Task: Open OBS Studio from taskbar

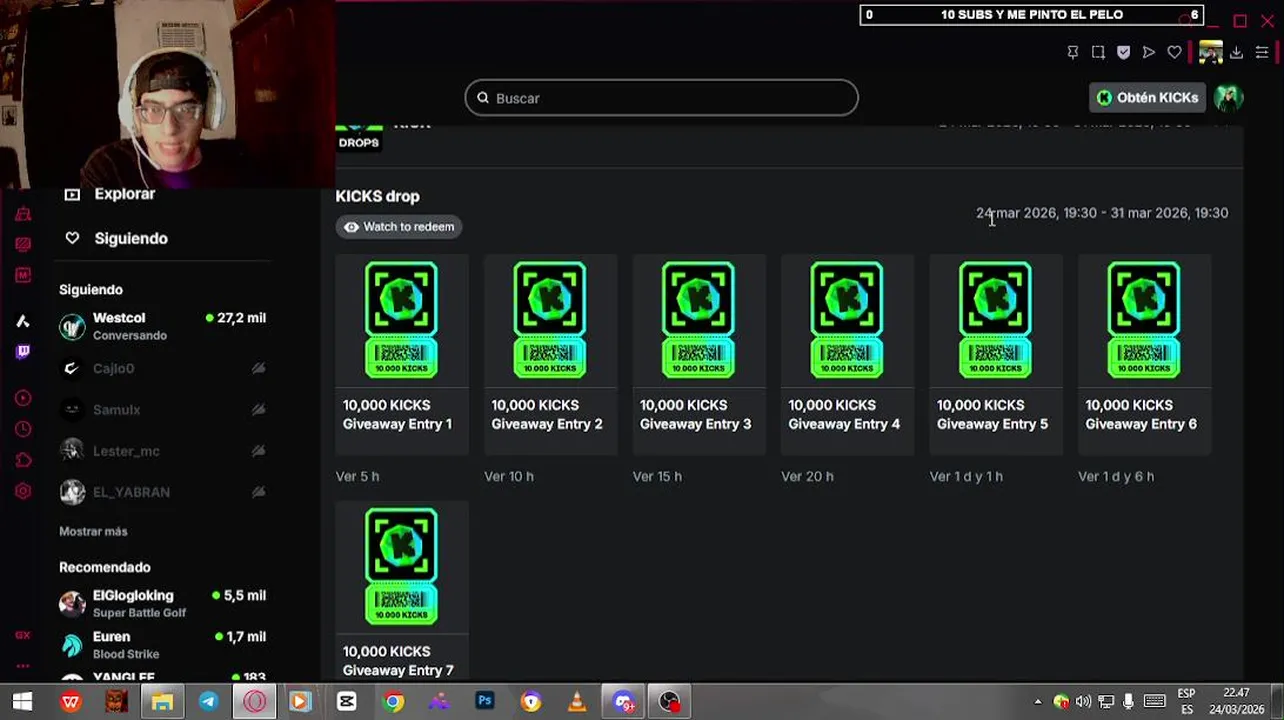Action: 670,702
